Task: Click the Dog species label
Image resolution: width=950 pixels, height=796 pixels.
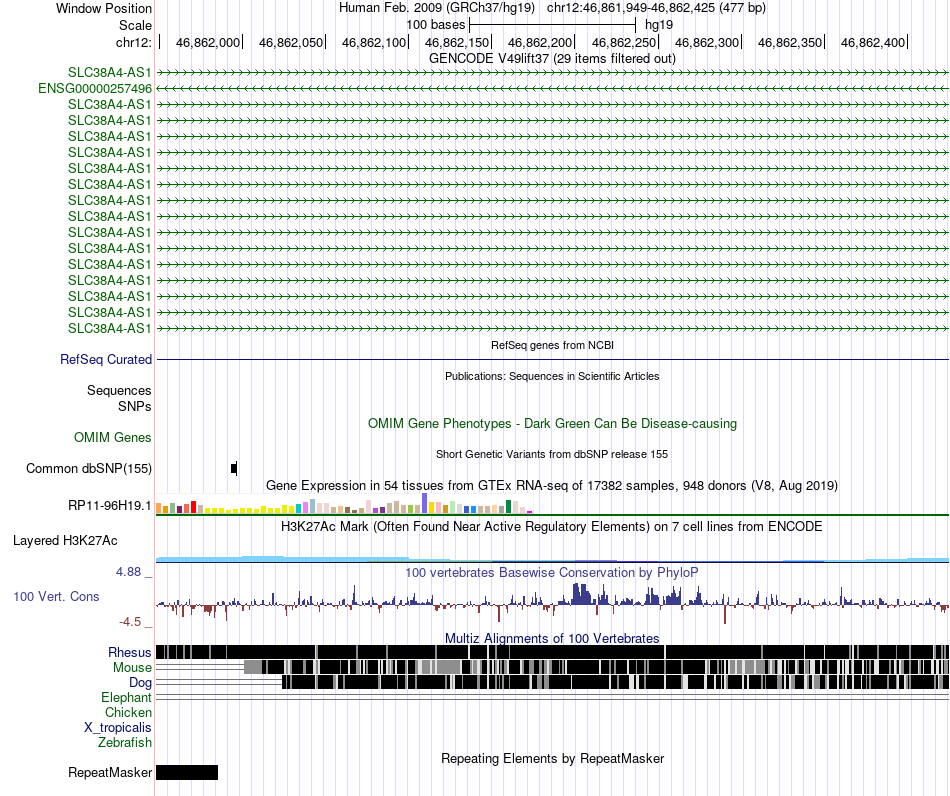Action: [140, 683]
